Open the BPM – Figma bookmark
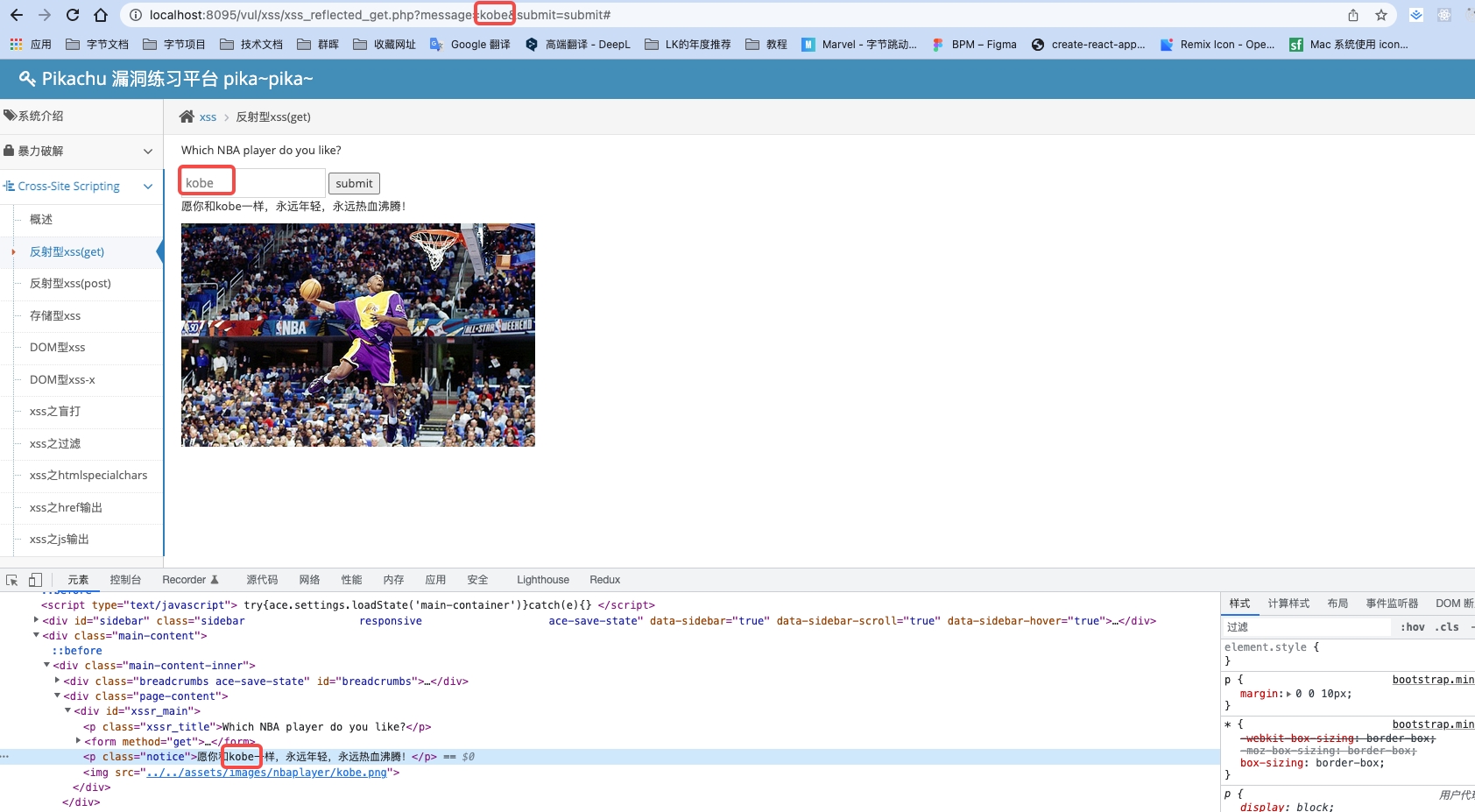Image resolution: width=1475 pixels, height=812 pixels. [974, 44]
